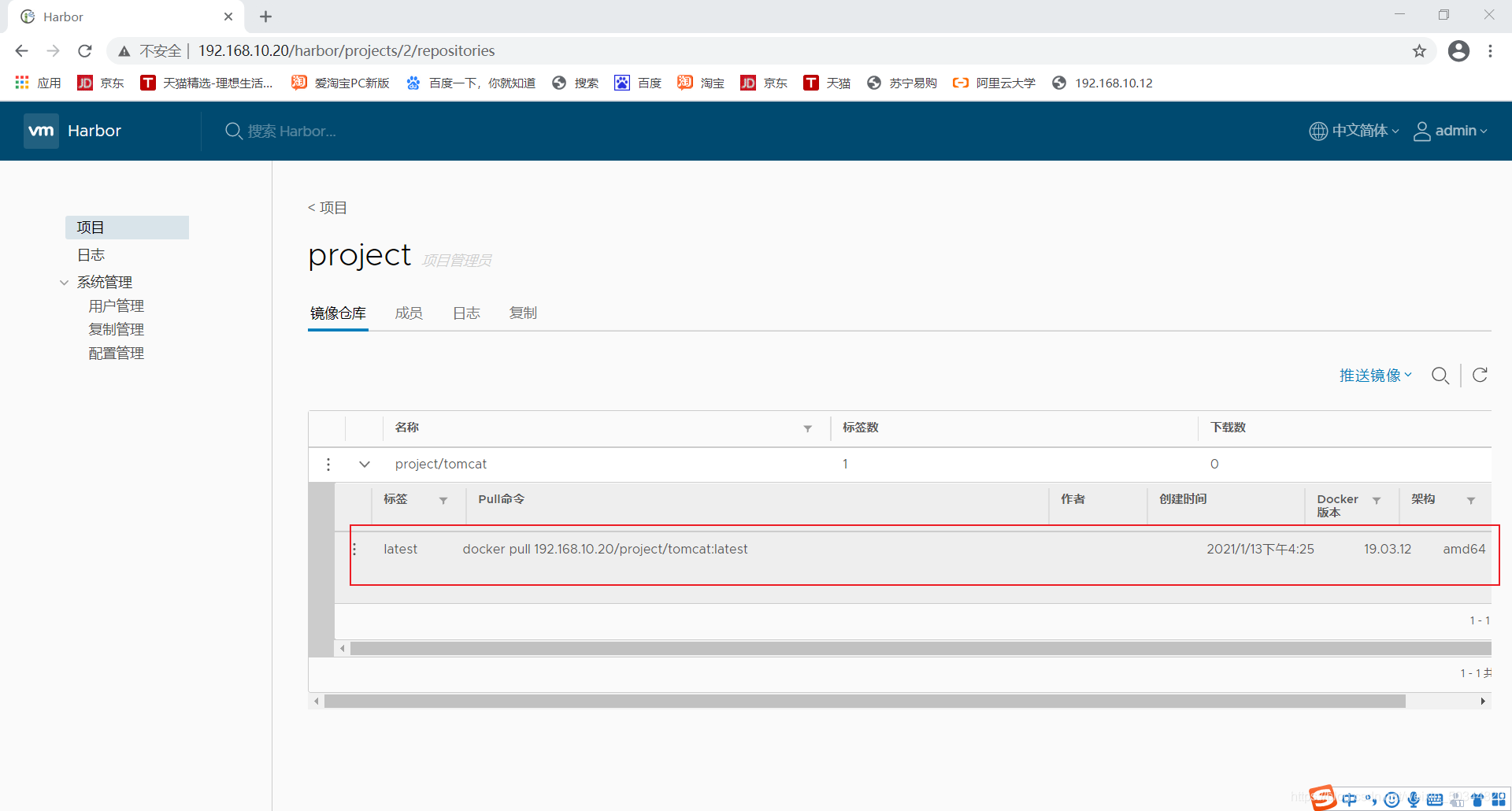Switch to the 成员 tab
Image resolution: width=1512 pixels, height=811 pixels.
[x=409, y=313]
